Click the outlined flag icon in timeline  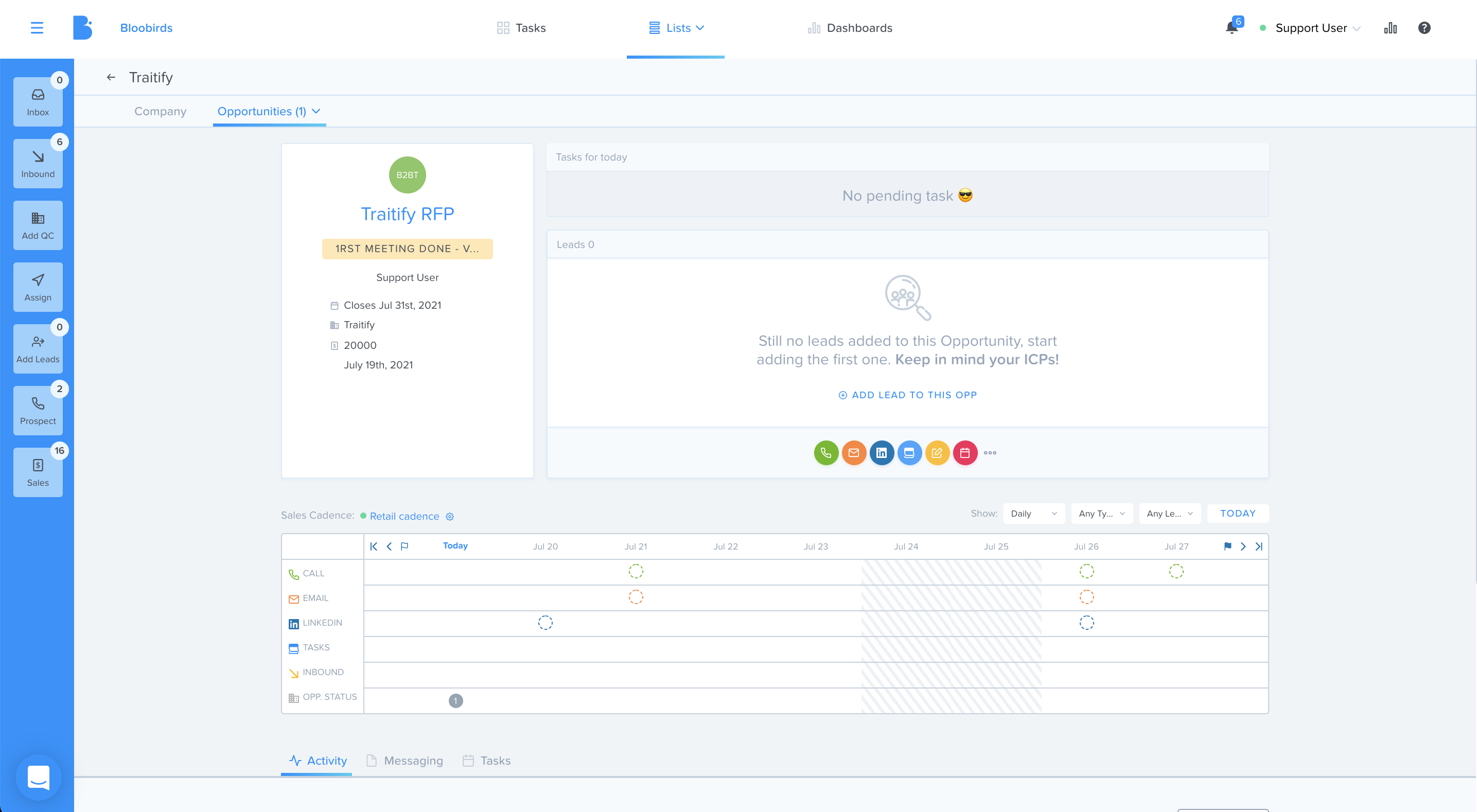(404, 546)
